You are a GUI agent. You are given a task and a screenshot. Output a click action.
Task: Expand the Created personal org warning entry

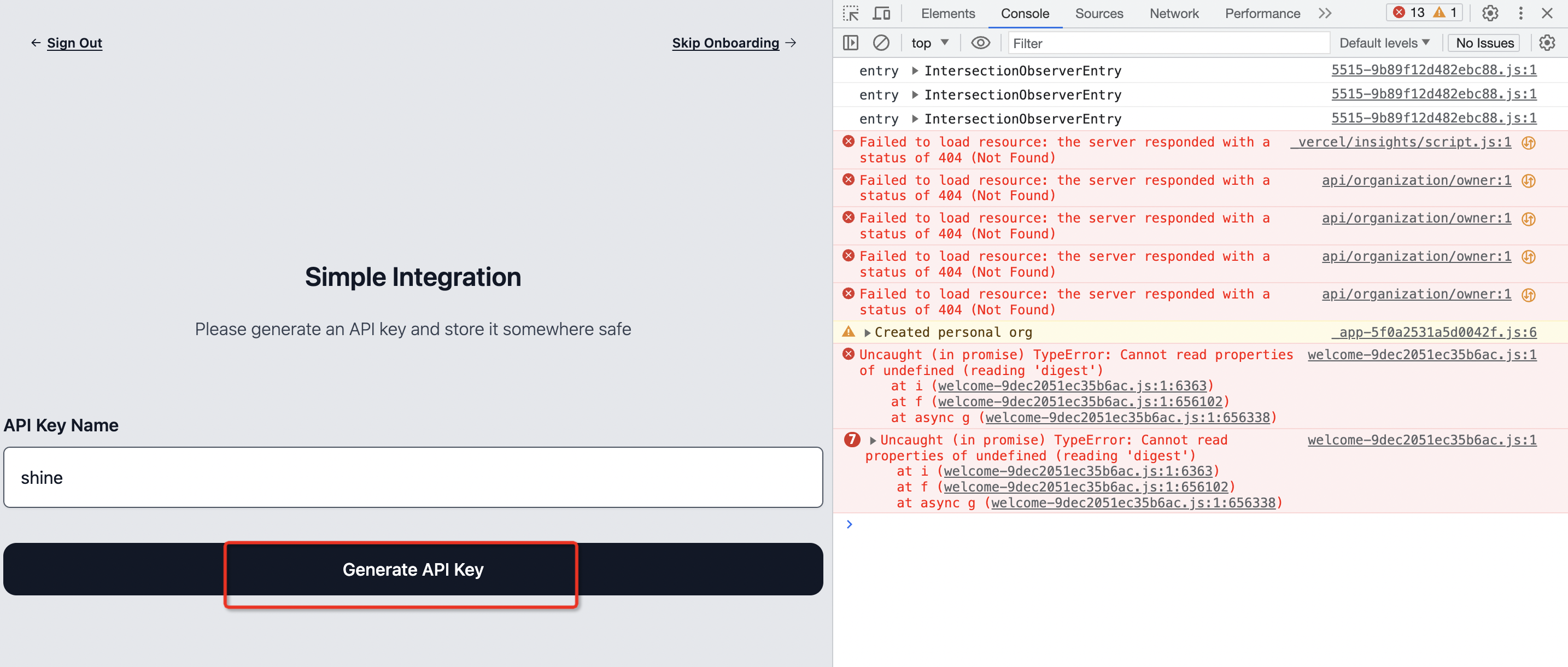[869, 332]
